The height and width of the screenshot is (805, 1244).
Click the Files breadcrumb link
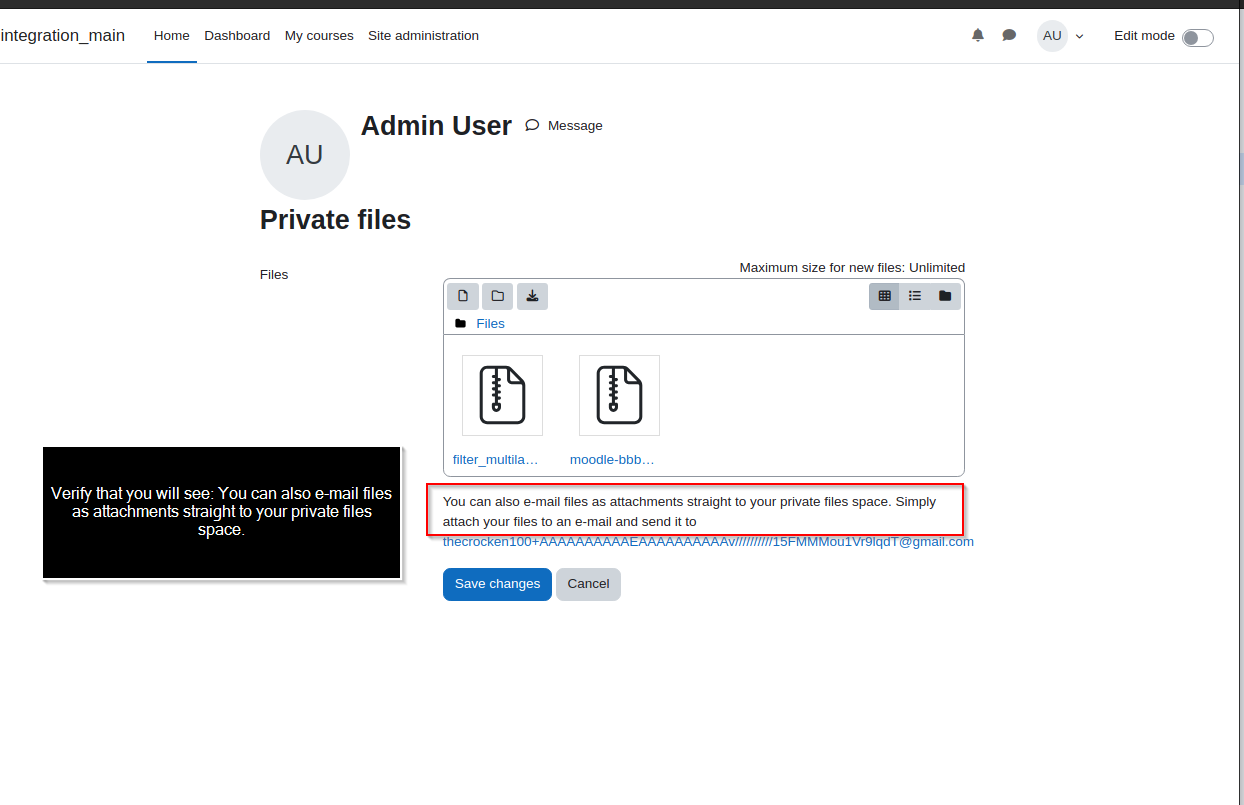[x=490, y=324]
